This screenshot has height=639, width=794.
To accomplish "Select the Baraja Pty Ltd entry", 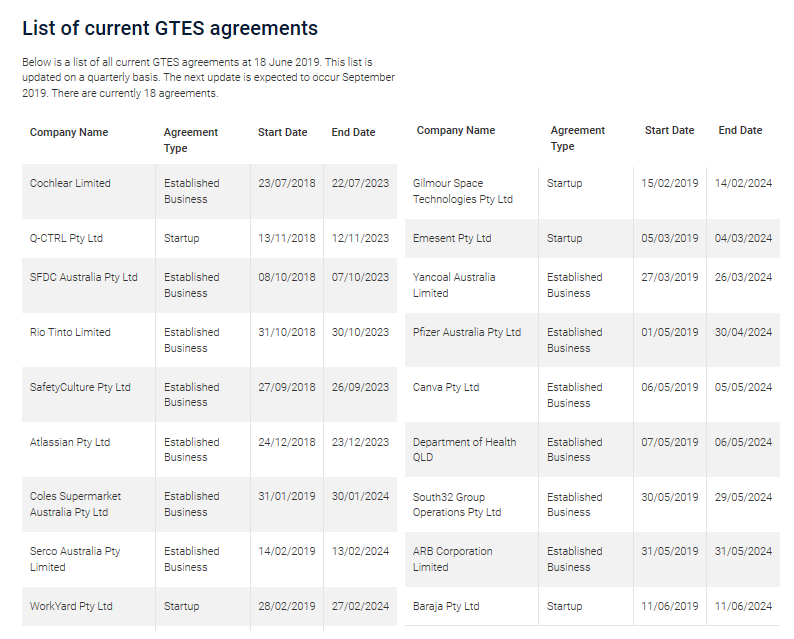I will point(446,606).
